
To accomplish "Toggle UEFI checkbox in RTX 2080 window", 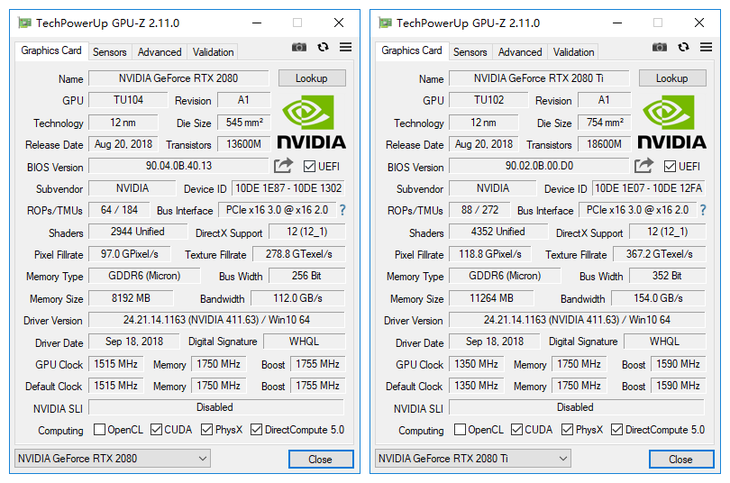I will tap(309, 166).
